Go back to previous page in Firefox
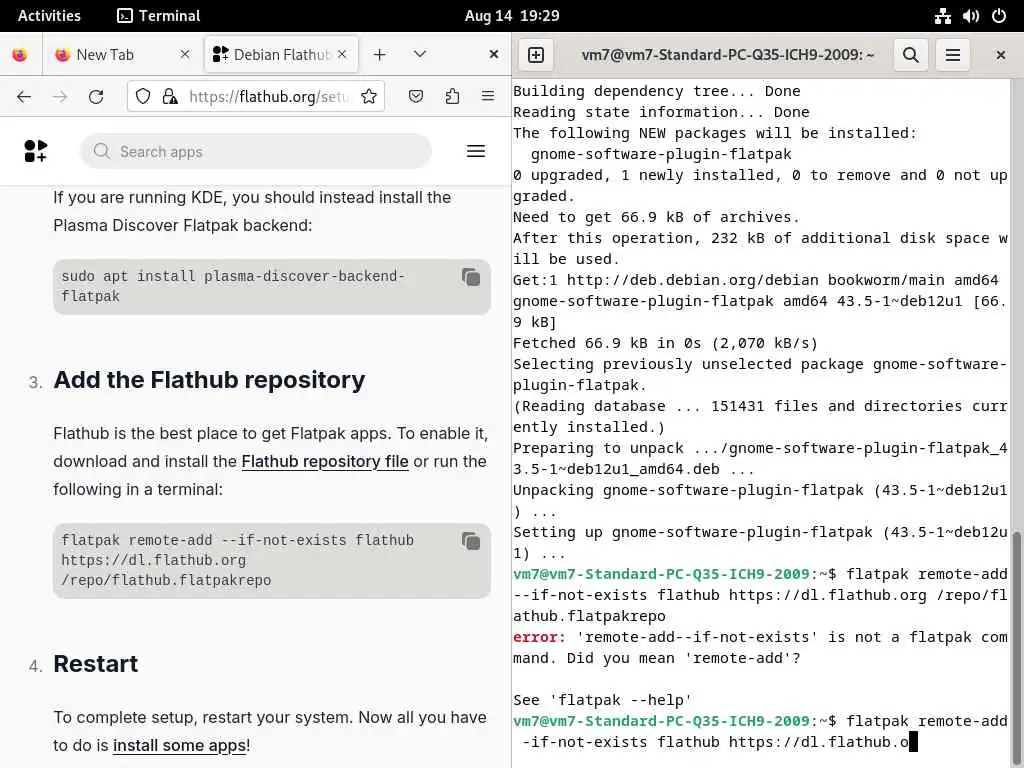The image size is (1024, 768). pos(24,97)
